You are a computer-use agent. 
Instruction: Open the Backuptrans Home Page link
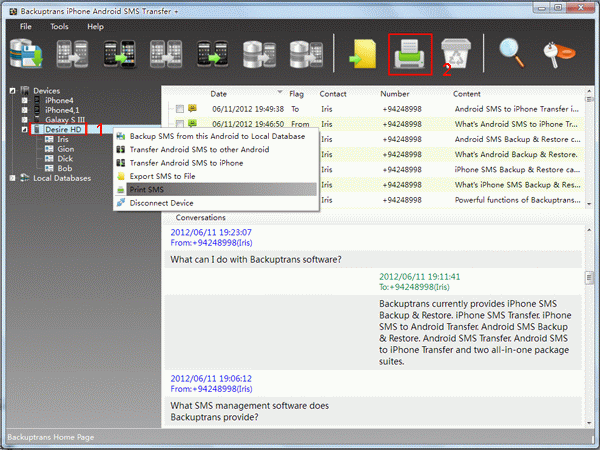point(51,437)
